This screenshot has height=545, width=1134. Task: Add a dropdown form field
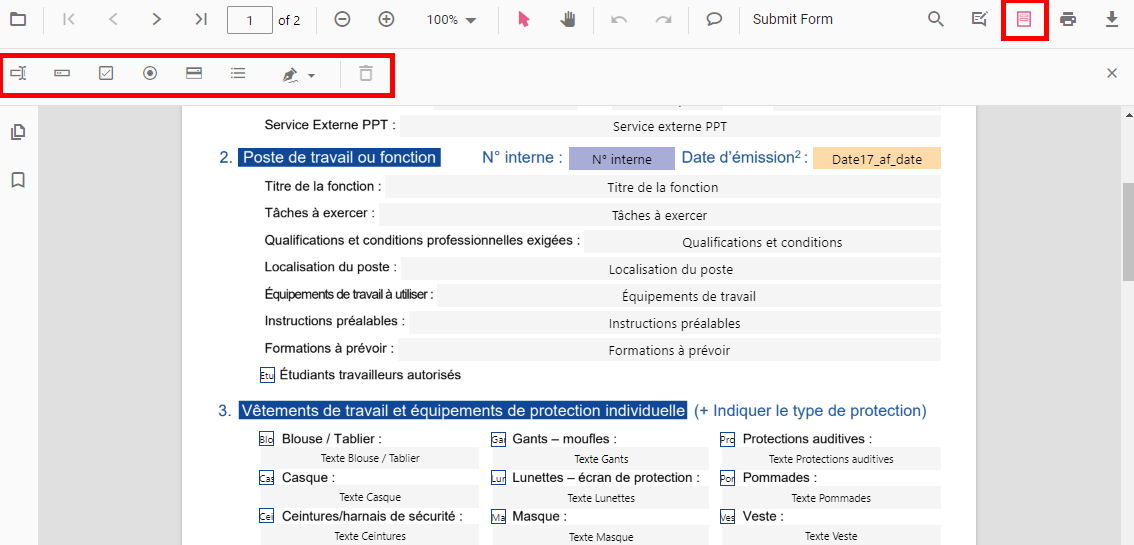click(x=194, y=73)
